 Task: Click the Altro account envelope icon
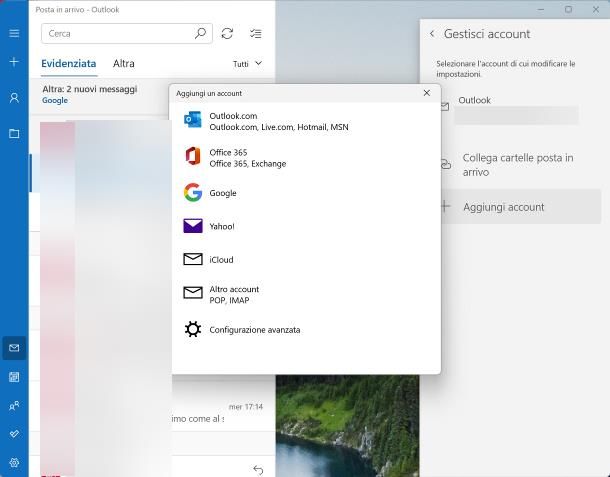pyautogui.click(x=193, y=293)
